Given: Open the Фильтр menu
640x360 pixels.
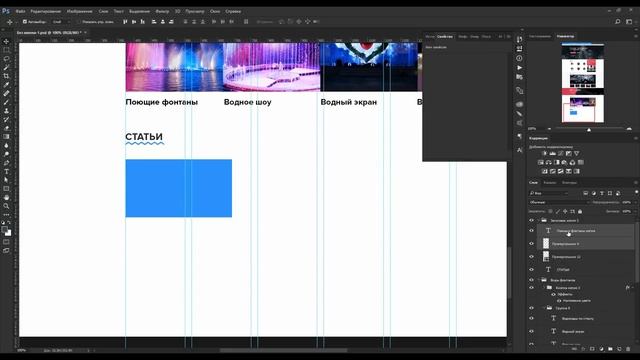Looking at the screenshot, I should [x=162, y=11].
